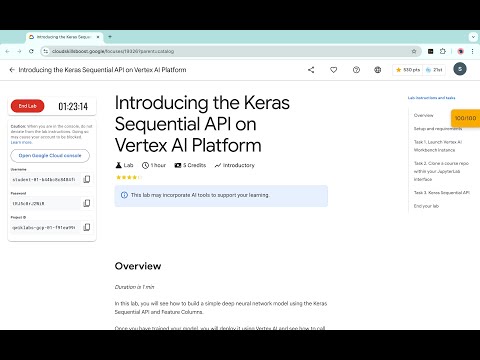Open a new browser tab
The image size is (480, 360).
(110, 37)
